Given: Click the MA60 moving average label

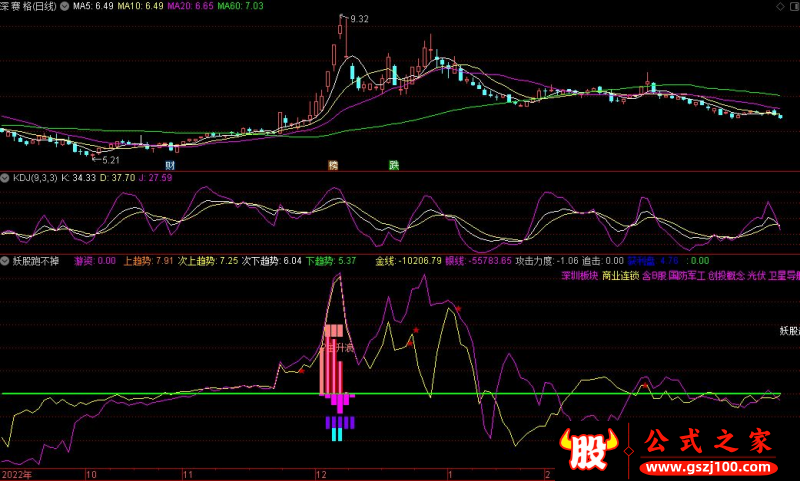Looking at the screenshot, I should pyautogui.click(x=245, y=6).
